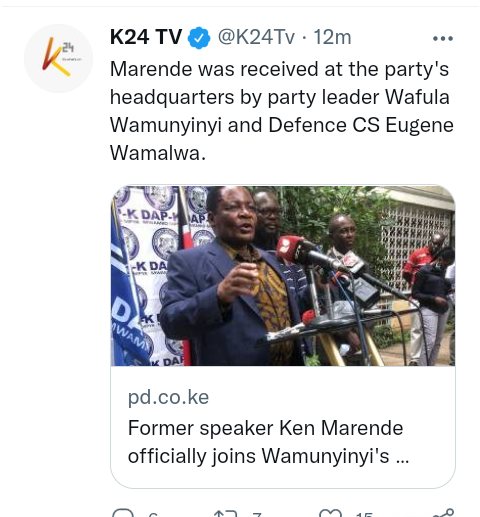Viewport: 480px width, 517px height.
Task: Reply to the K24 TV tweet
Action: pyautogui.click(x=123, y=513)
